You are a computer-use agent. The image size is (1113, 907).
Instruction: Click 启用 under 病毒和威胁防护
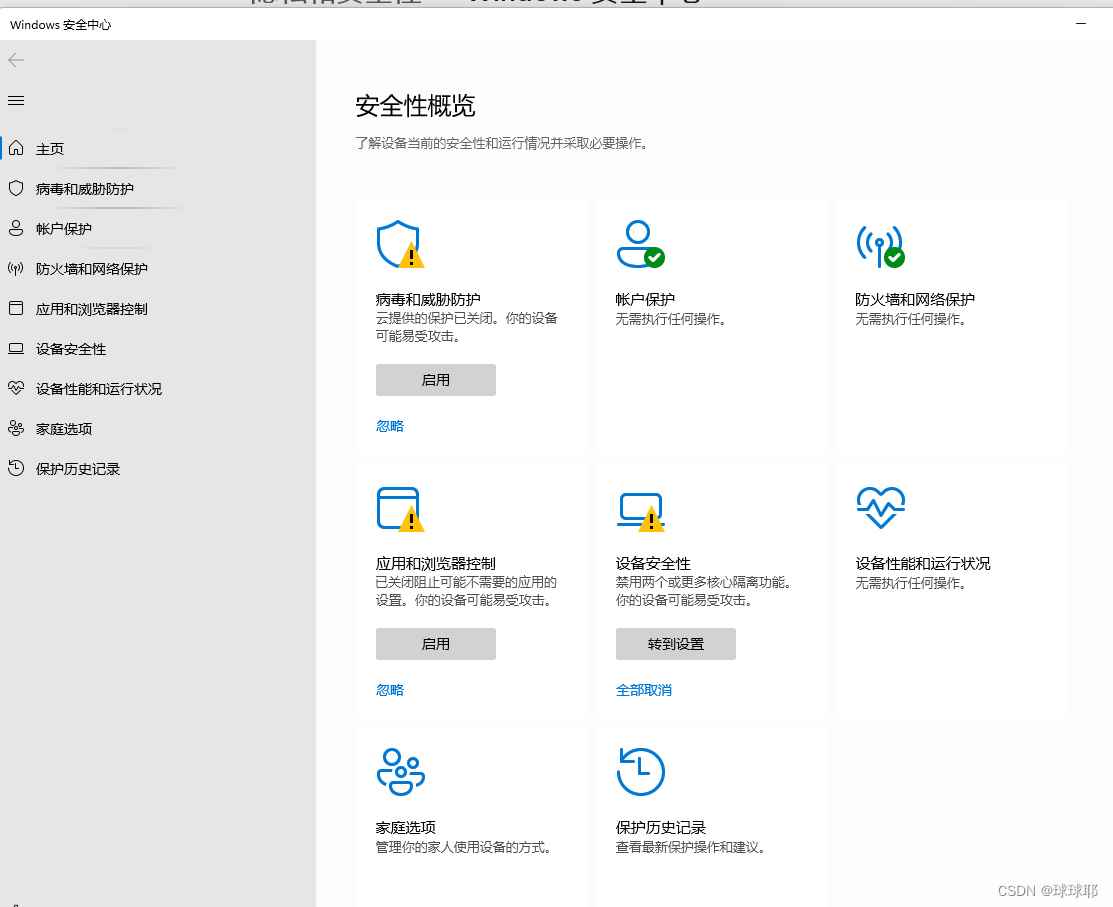point(435,379)
